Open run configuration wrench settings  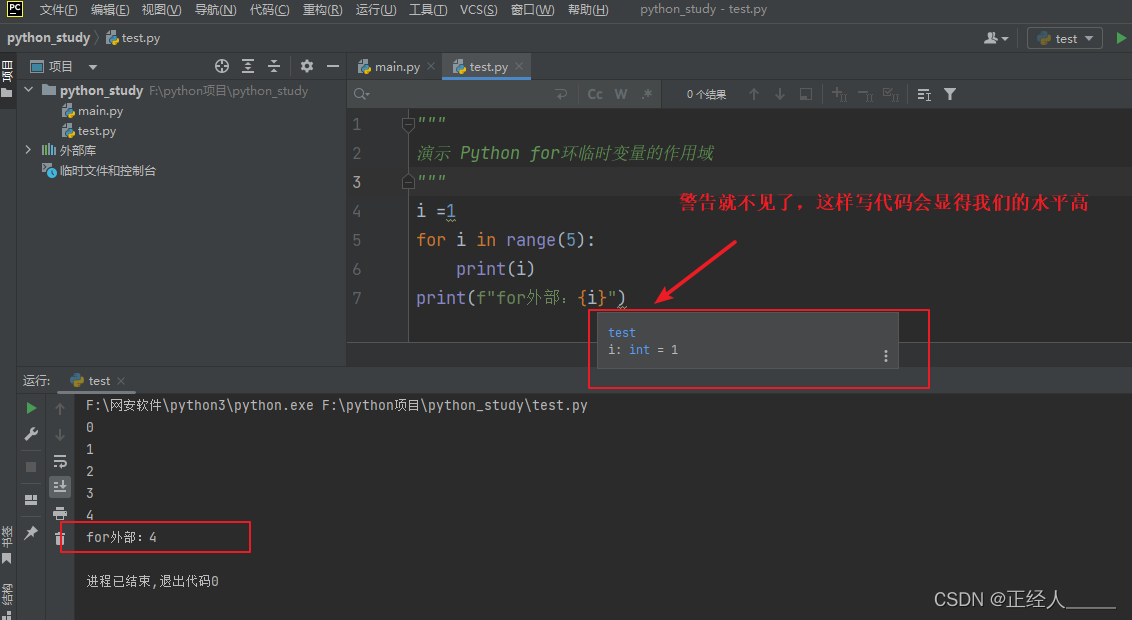pyautogui.click(x=31, y=434)
